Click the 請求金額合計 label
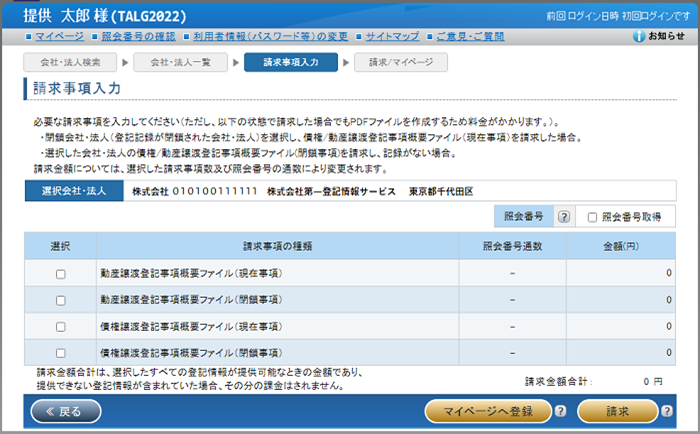The image size is (700, 434). click(558, 382)
